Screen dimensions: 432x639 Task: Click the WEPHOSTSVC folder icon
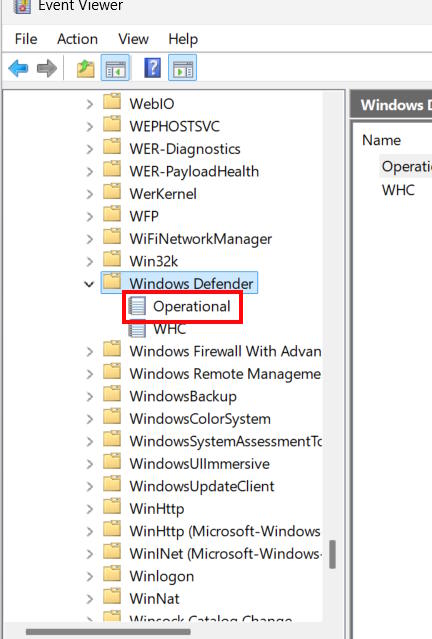pos(112,124)
